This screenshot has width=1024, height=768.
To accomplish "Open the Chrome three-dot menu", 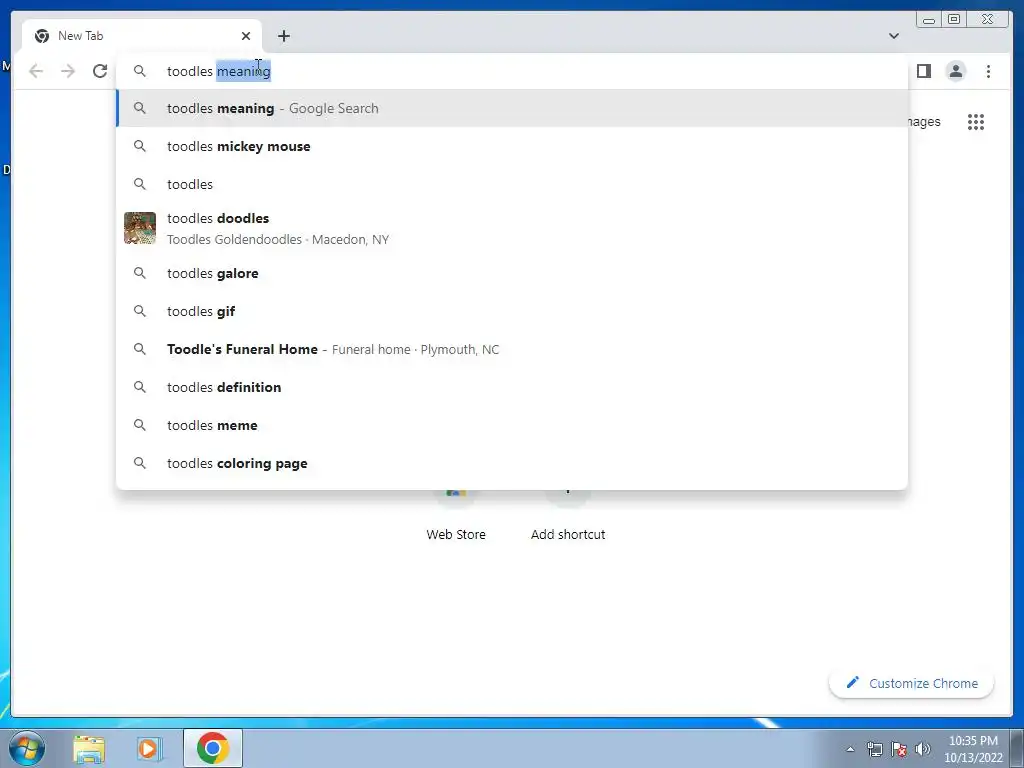I will click(988, 71).
